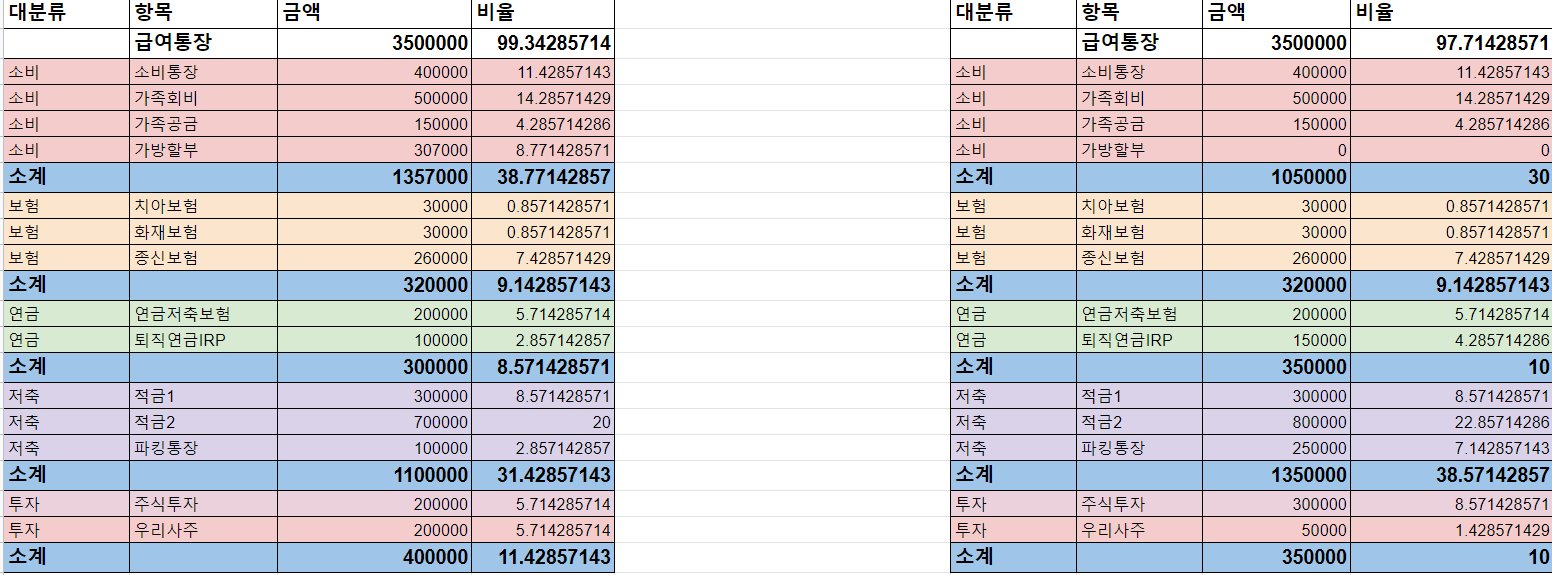
Task: Select 400000 investment subtotal in left table
Action: [374, 557]
